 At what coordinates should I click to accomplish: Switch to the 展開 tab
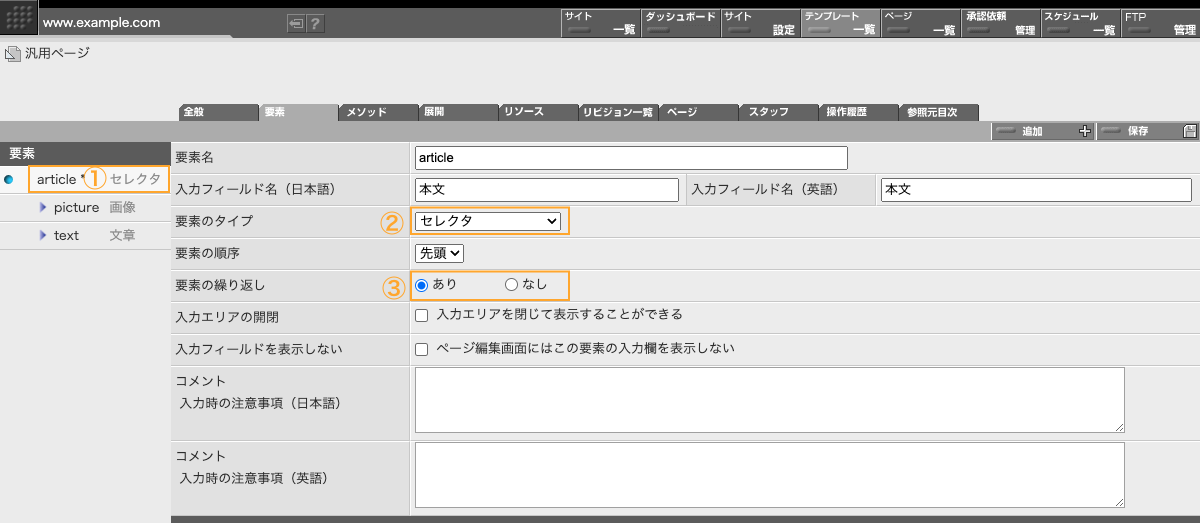tap(459, 112)
